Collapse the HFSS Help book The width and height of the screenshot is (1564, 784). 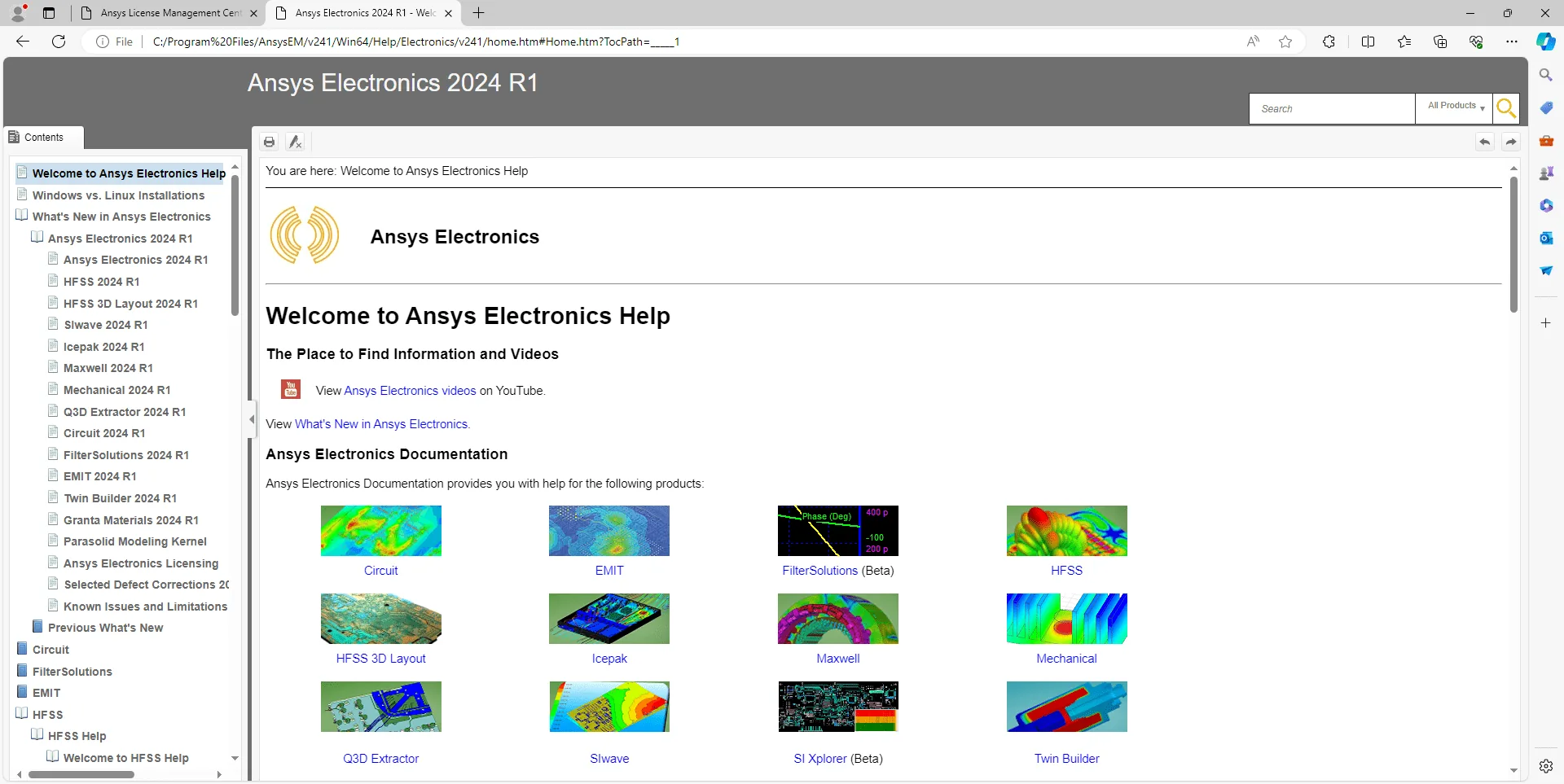tap(37, 735)
